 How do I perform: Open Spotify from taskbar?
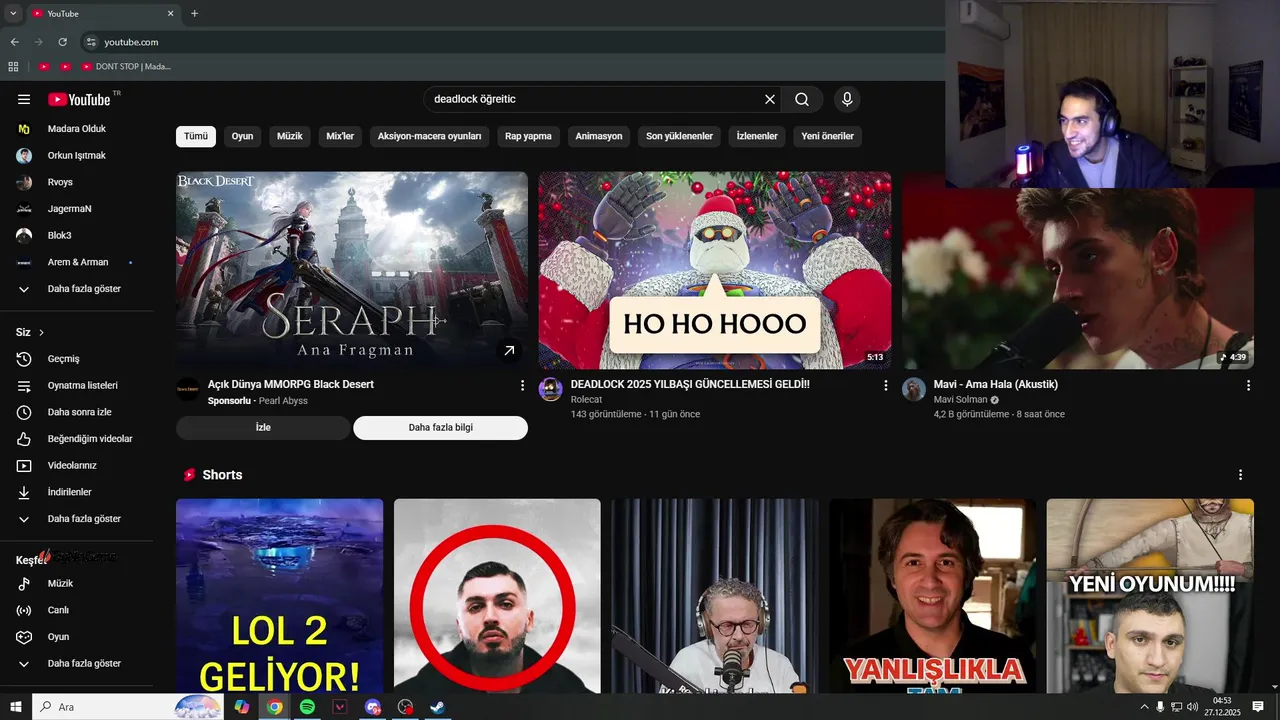[x=307, y=707]
